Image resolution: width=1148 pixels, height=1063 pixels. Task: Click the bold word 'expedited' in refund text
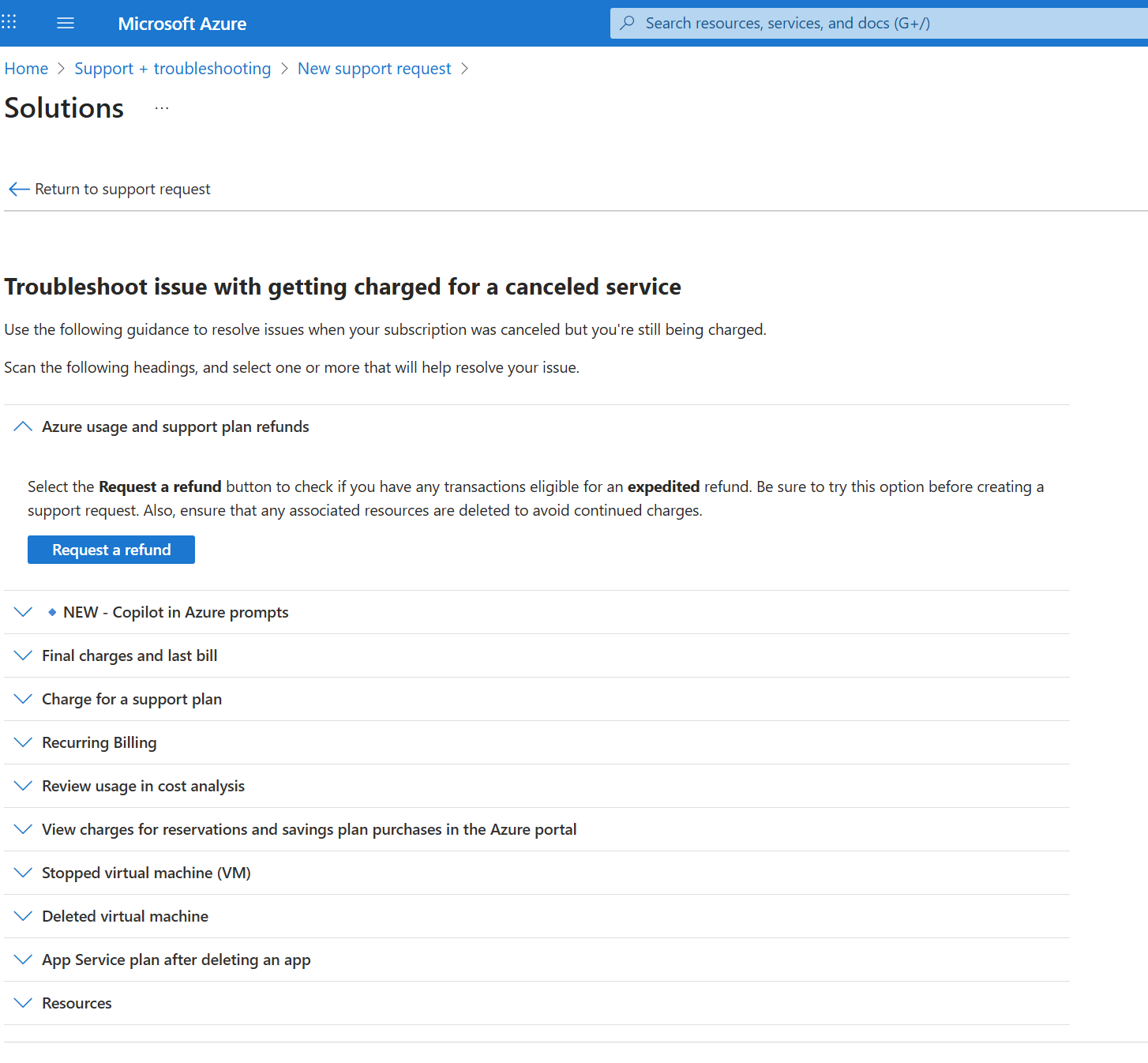click(x=663, y=486)
